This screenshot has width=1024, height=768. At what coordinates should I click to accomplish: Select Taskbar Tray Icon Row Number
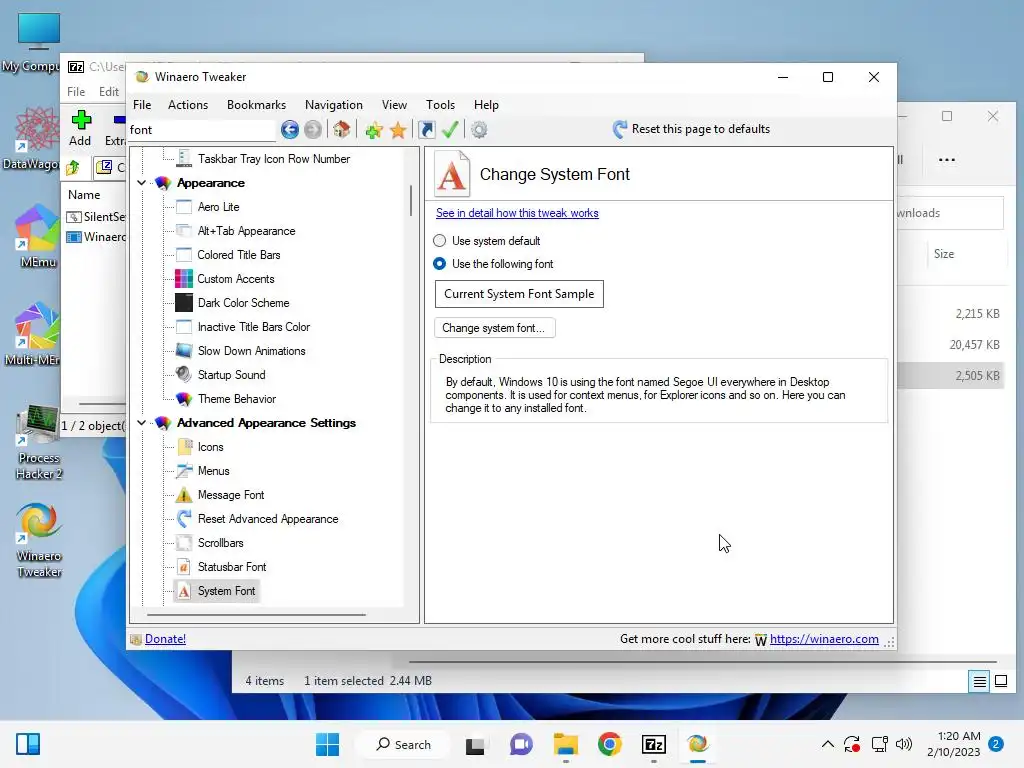tap(274, 159)
